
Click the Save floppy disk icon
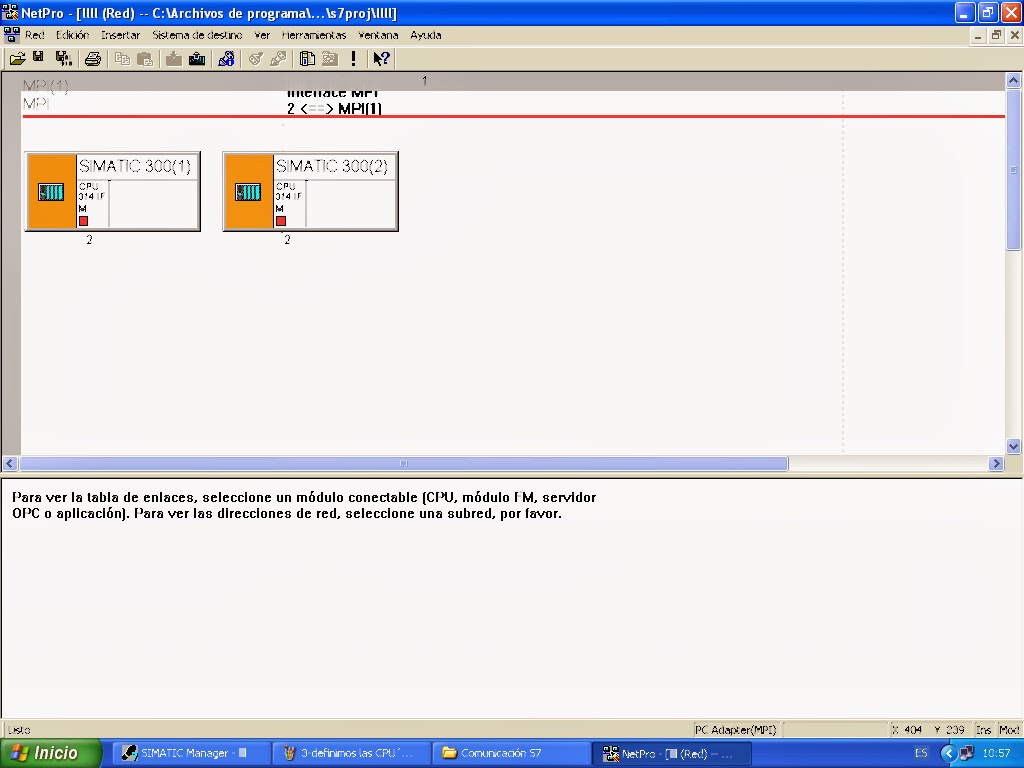(39, 57)
